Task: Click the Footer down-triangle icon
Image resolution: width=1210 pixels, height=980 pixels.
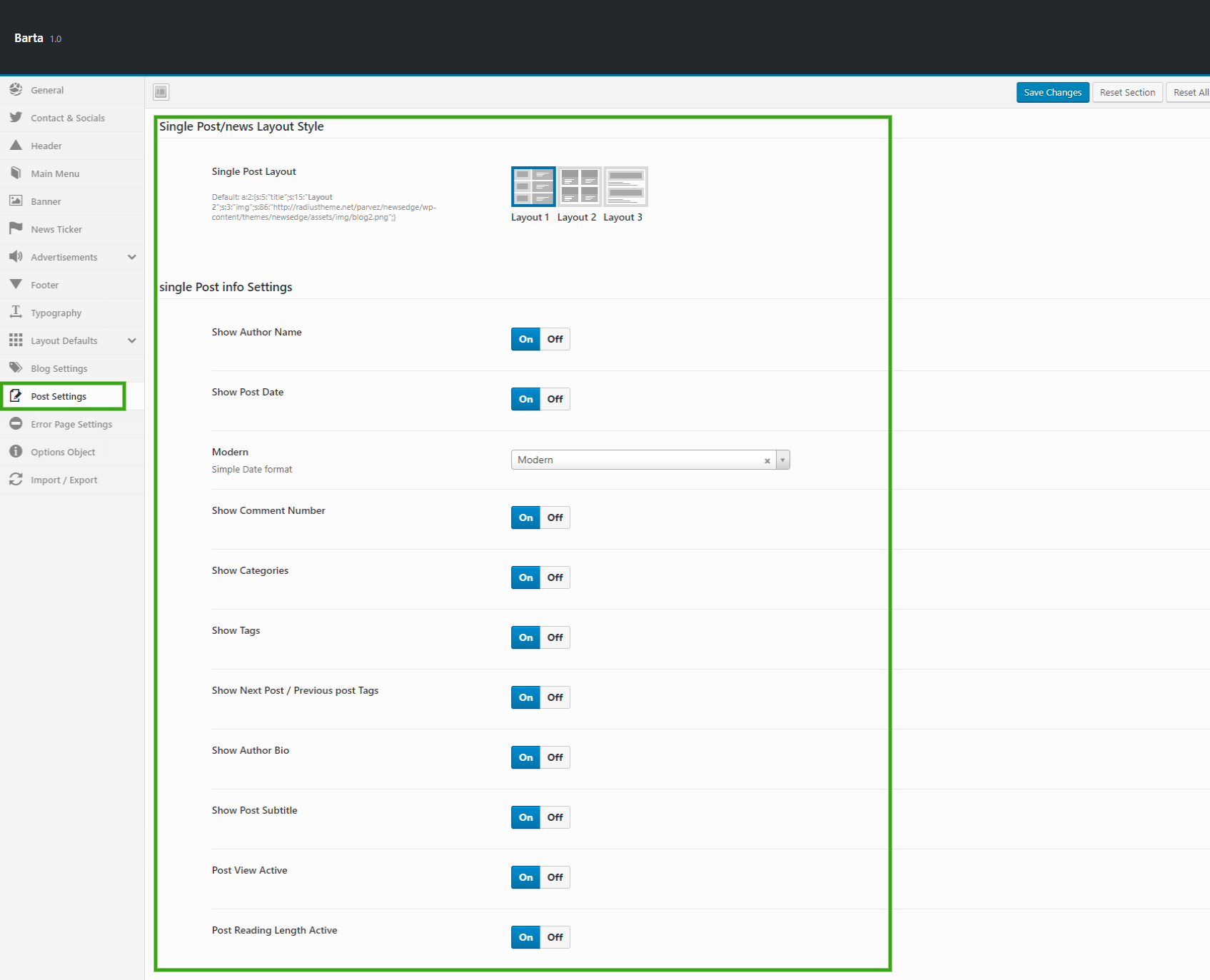Action: coord(16,285)
